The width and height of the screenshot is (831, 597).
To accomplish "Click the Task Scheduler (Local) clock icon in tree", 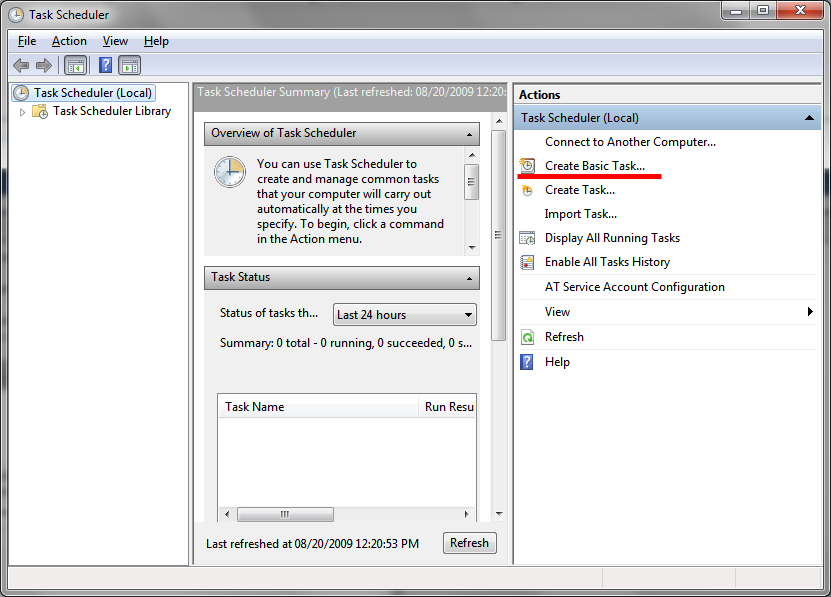I will [21, 93].
